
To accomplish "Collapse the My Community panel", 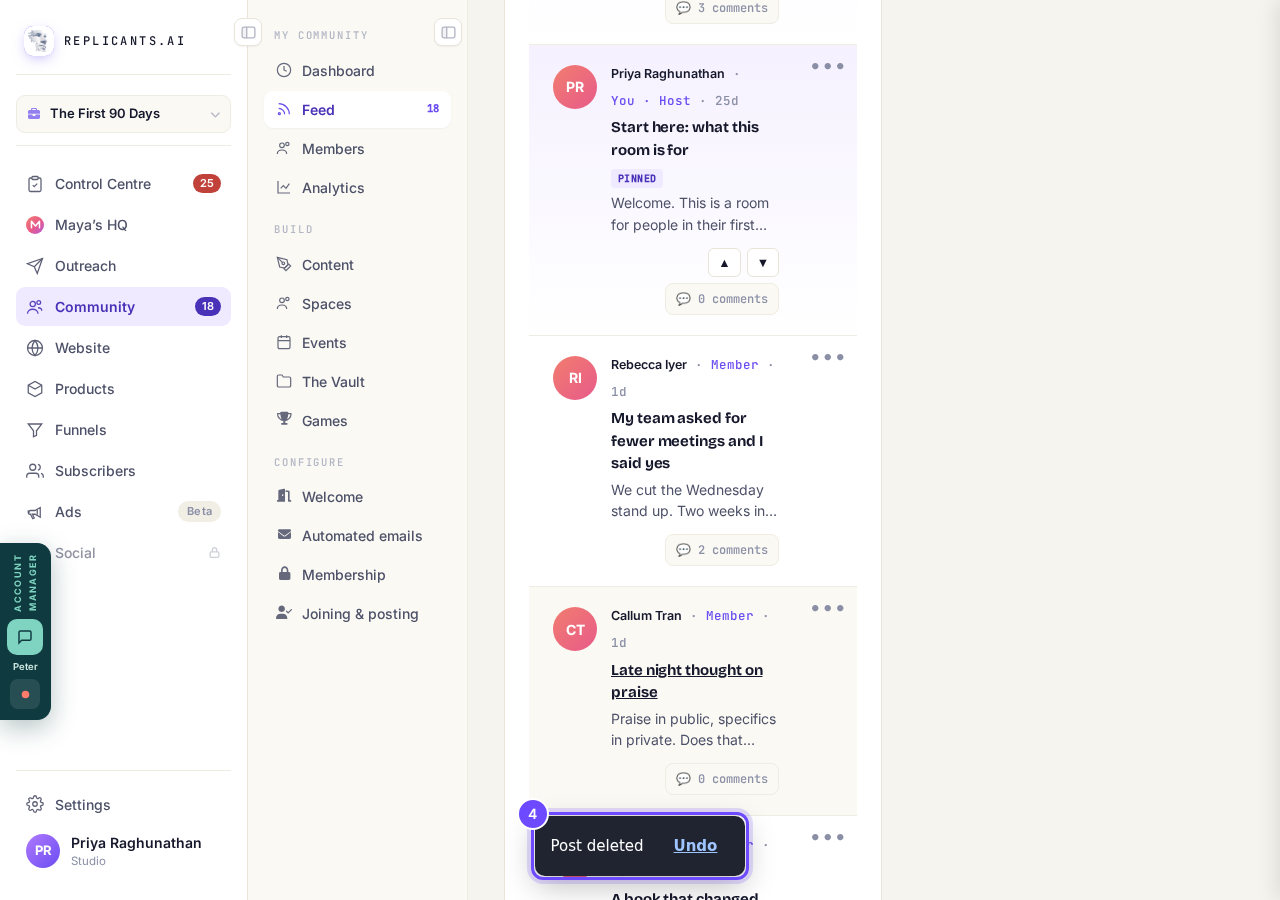I will 448,32.
